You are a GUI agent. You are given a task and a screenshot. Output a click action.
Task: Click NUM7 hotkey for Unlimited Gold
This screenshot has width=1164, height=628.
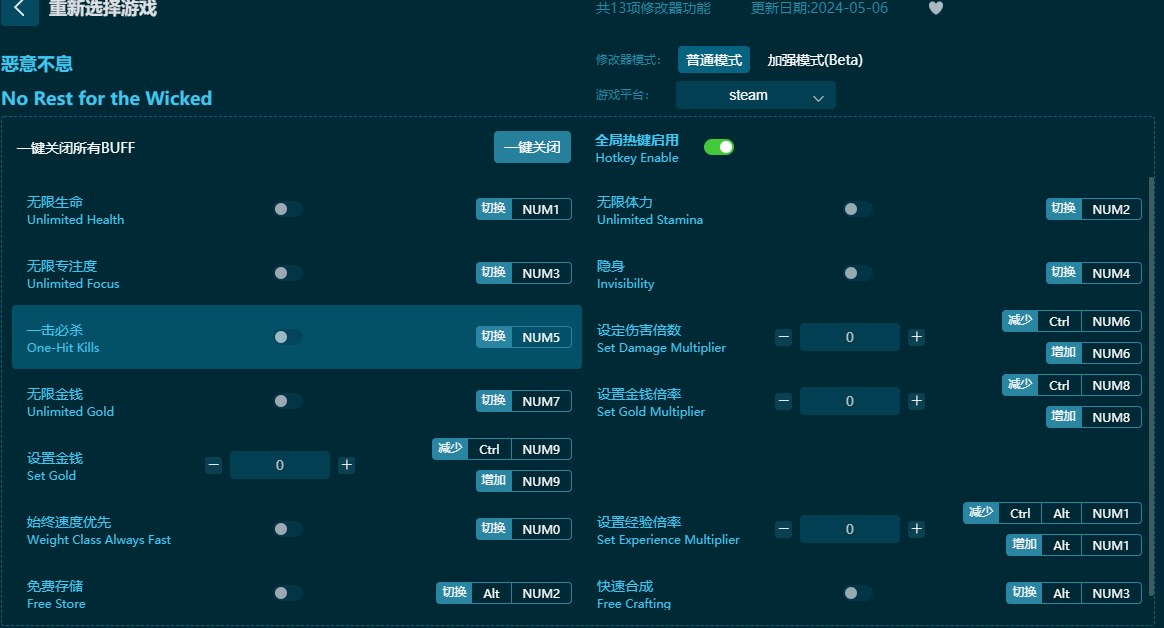[541, 401]
